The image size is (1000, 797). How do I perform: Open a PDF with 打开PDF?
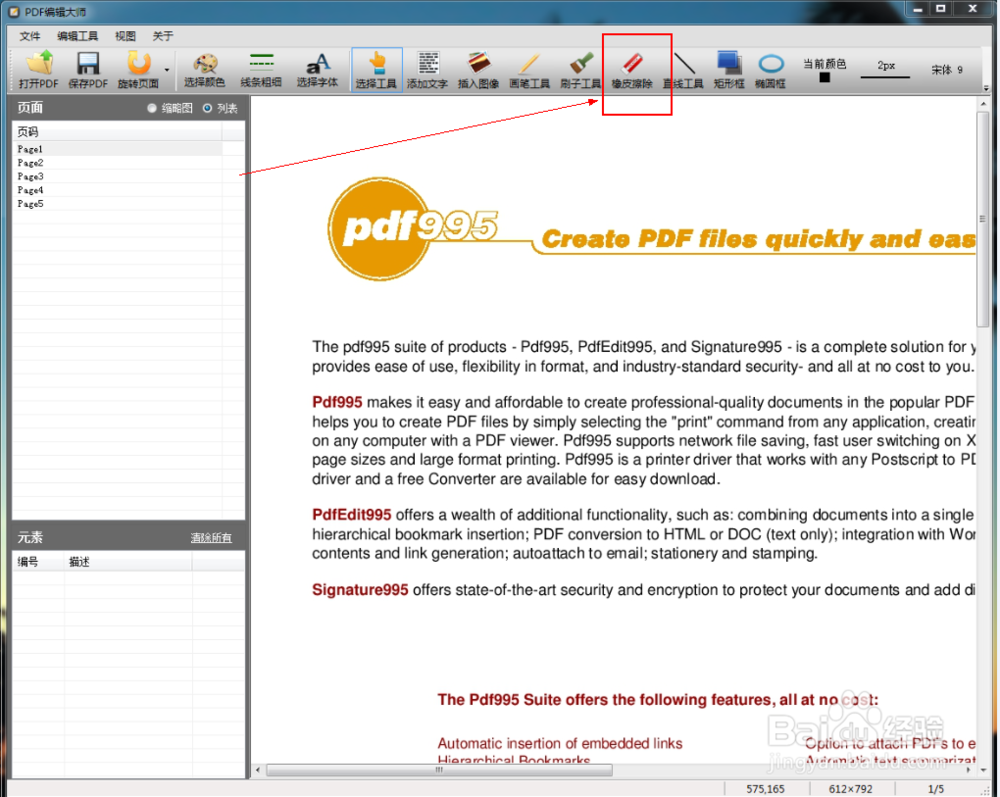[39, 69]
